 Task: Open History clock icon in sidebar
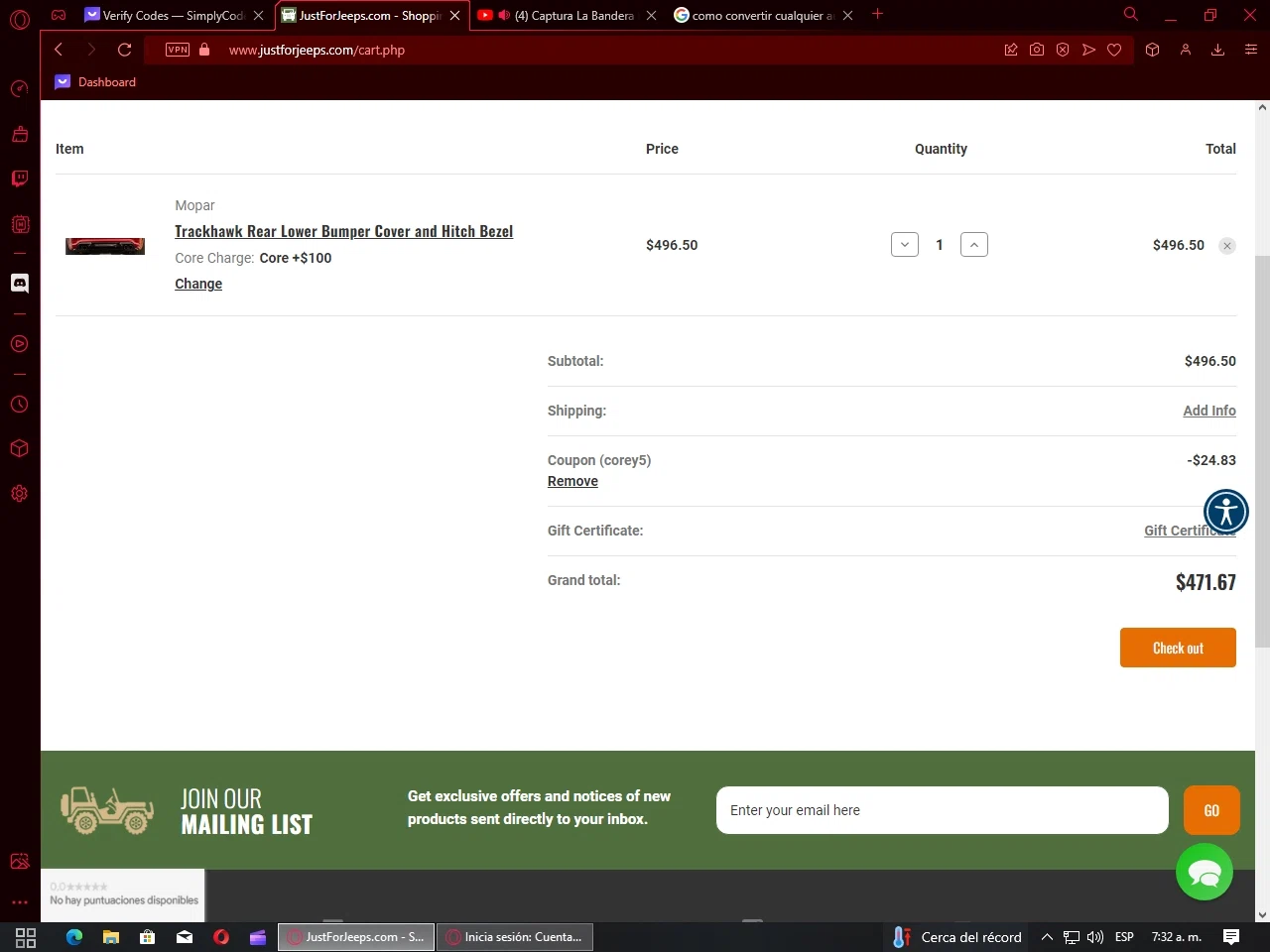(x=19, y=405)
